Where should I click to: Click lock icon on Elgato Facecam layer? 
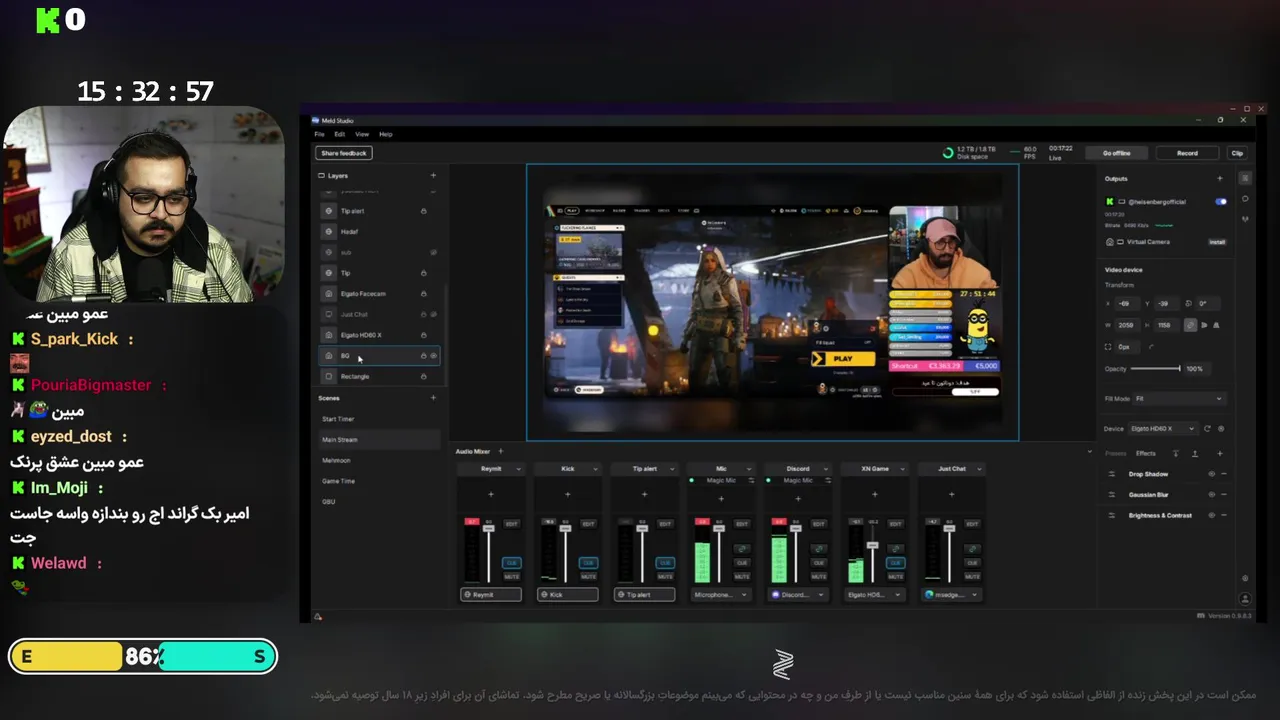pos(423,294)
